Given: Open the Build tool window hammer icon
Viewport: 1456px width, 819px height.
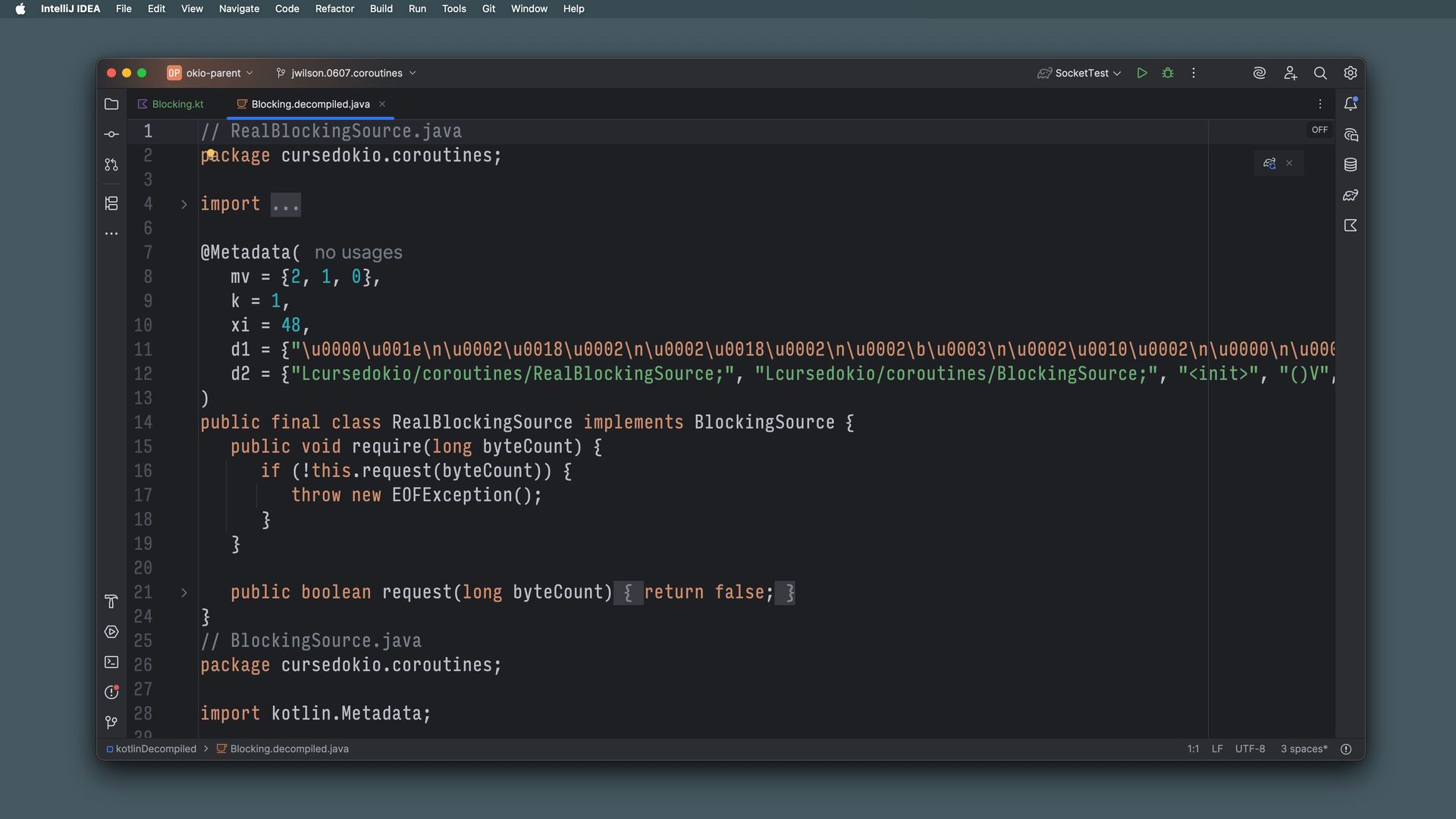Looking at the screenshot, I should coord(111,601).
